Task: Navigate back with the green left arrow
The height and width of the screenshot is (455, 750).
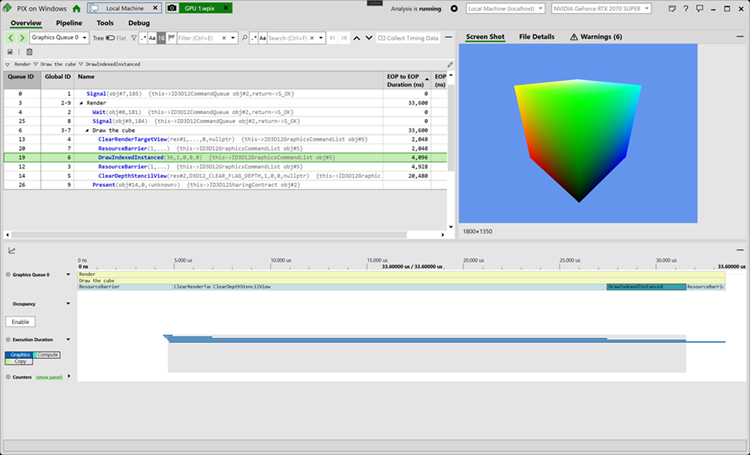Action: point(10,38)
